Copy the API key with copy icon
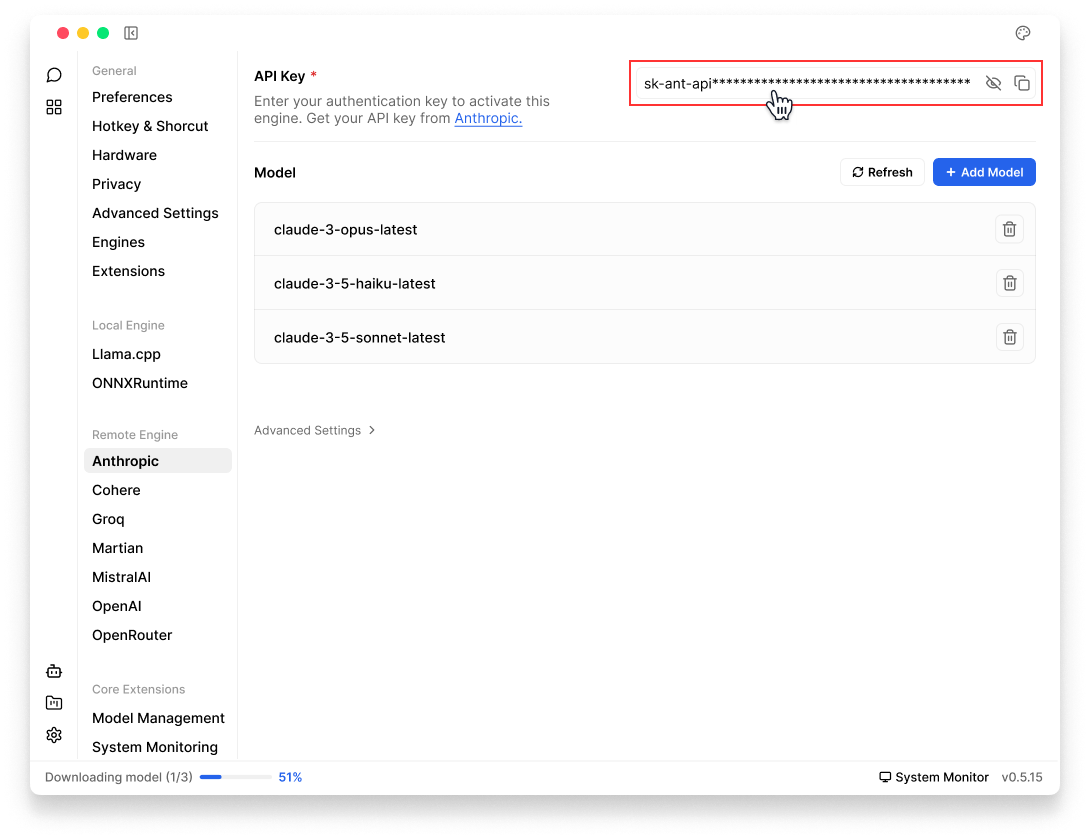 click(1022, 83)
